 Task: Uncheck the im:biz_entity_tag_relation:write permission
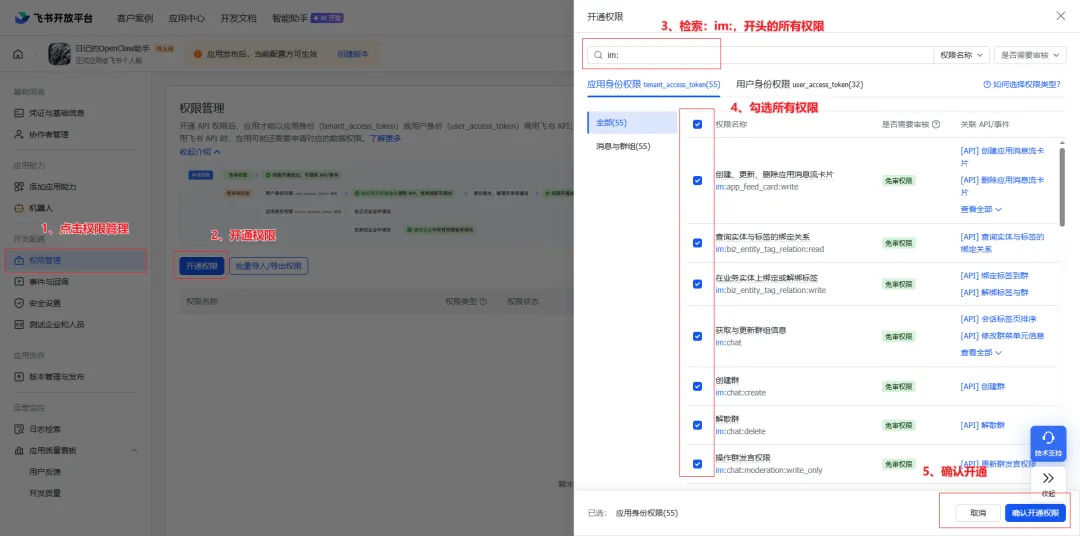pos(697,284)
